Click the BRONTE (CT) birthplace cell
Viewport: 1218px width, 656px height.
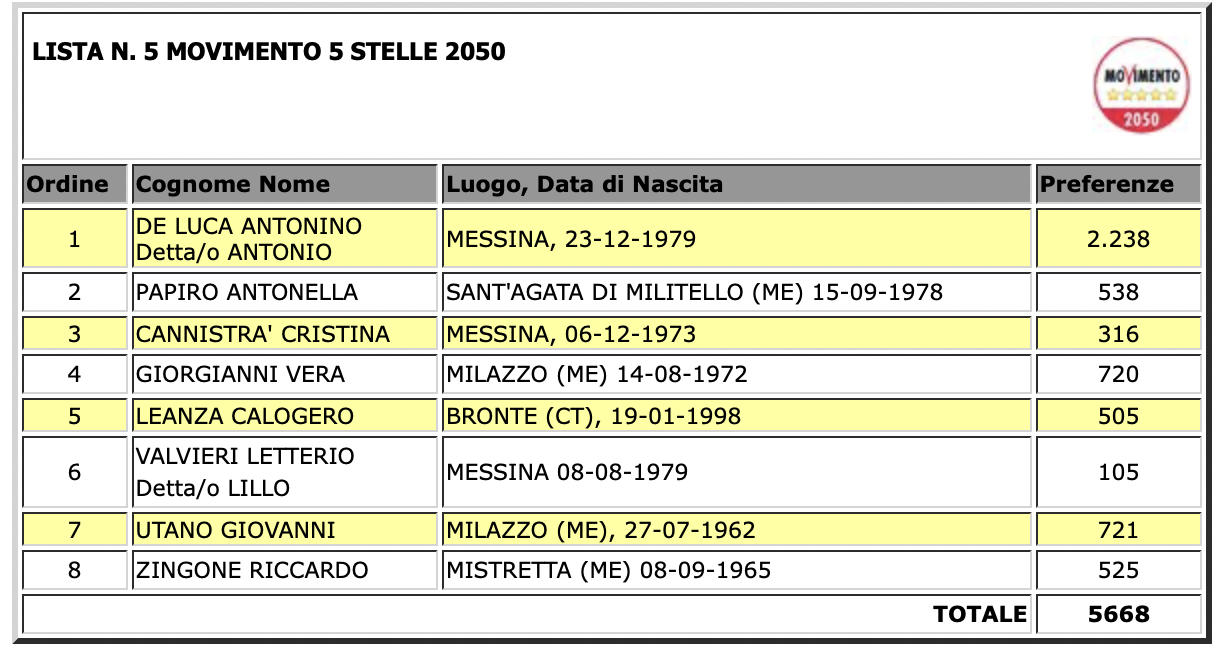pyautogui.click(x=737, y=416)
